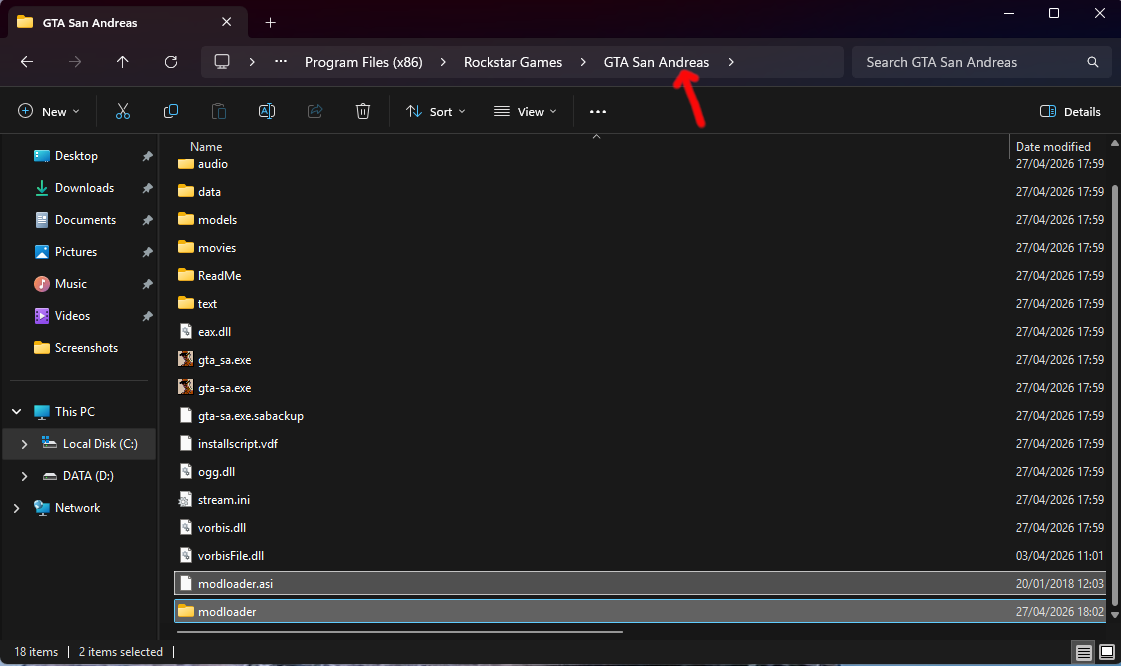This screenshot has height=666, width=1121.
Task: Close the GTA San Andreas tab
Action: coord(227,22)
